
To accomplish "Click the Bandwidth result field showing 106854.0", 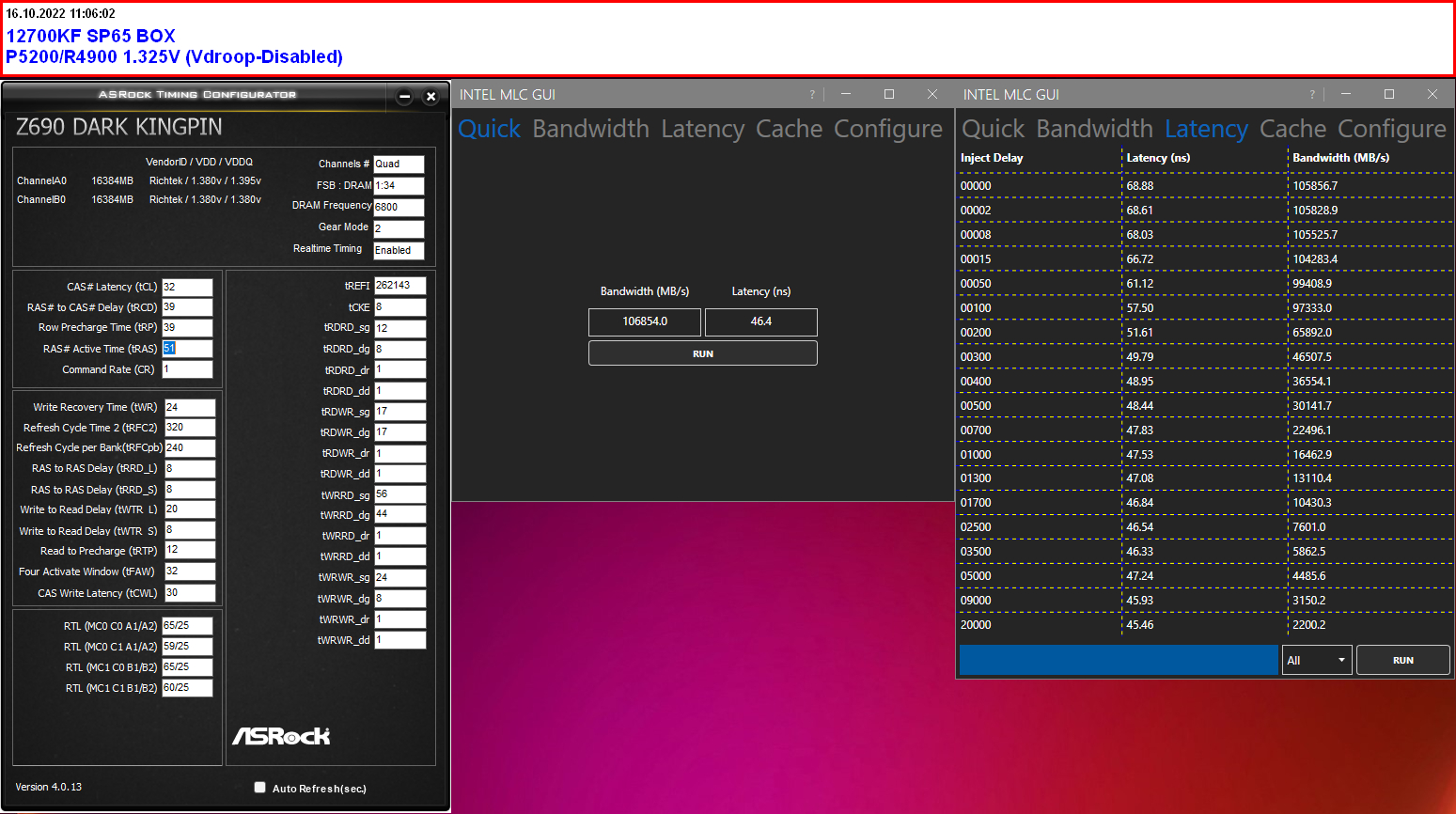I will pos(645,321).
